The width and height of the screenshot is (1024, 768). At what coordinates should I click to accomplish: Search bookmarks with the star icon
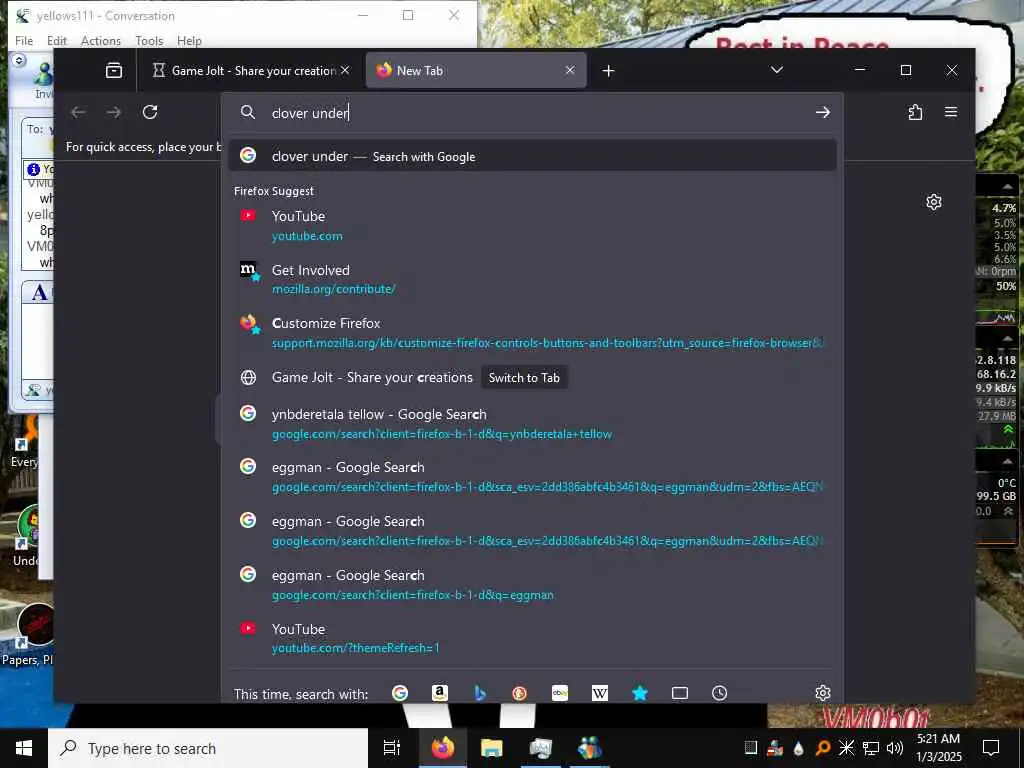[x=640, y=693]
